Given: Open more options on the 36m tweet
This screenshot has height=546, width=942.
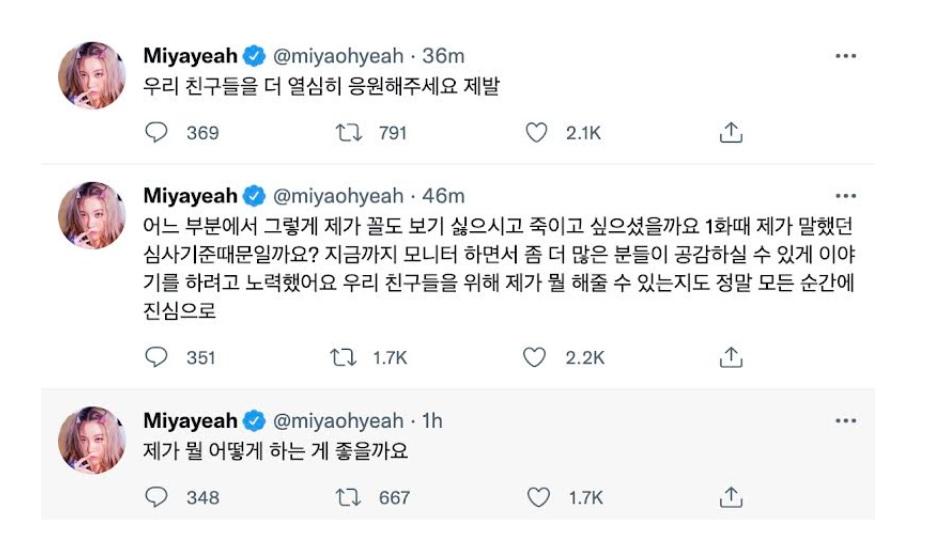Looking at the screenshot, I should click(x=845, y=56).
